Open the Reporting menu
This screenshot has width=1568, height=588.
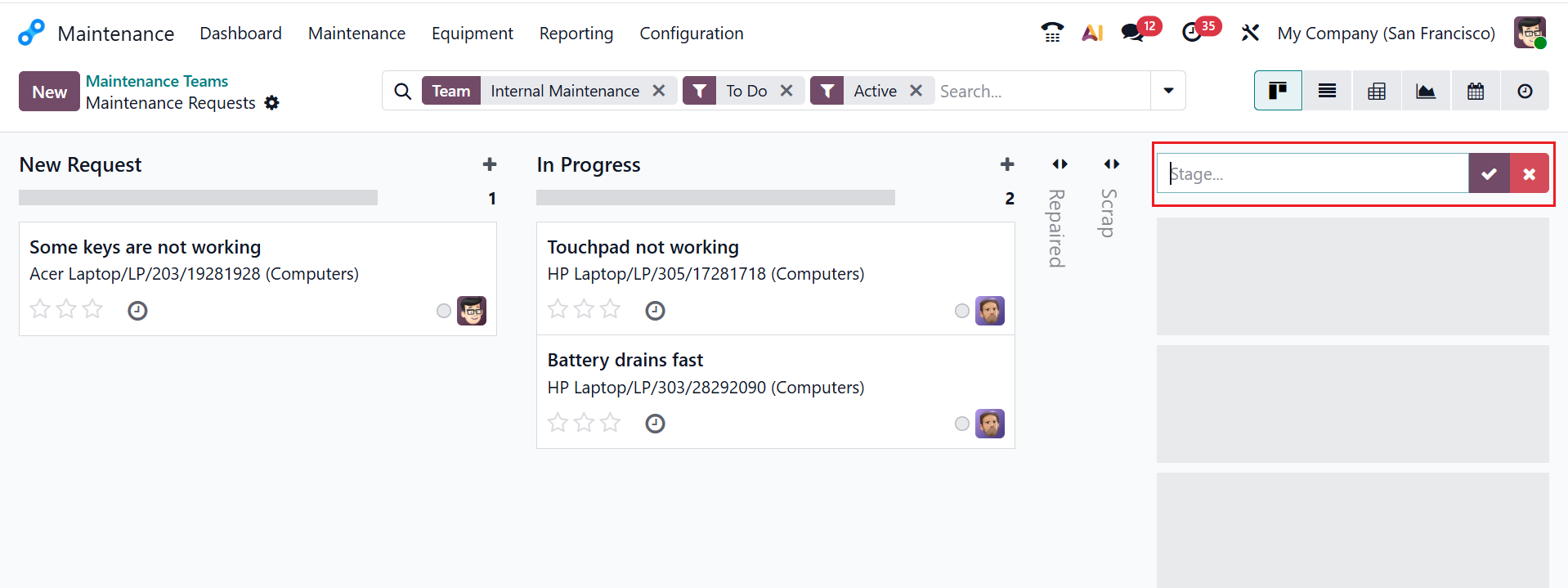click(x=576, y=34)
